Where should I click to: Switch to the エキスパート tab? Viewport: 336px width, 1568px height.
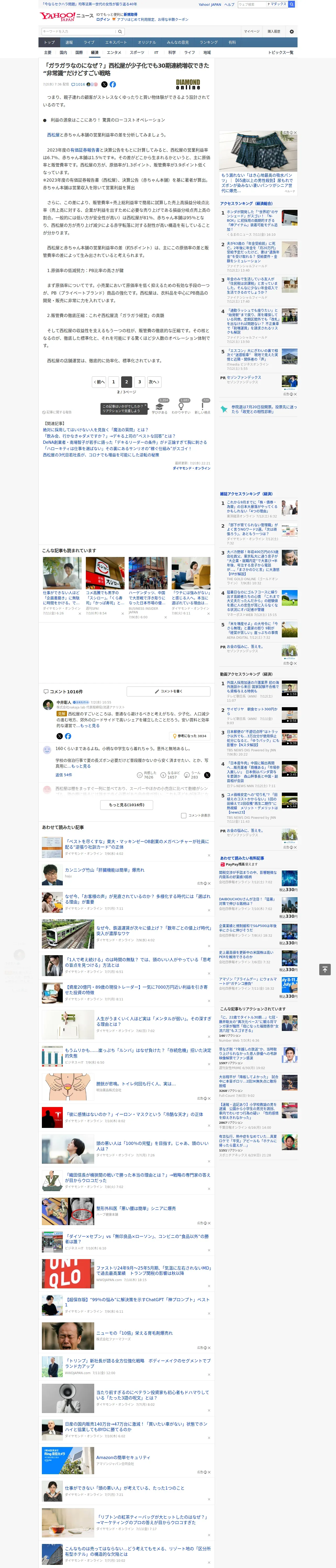tap(116, 43)
